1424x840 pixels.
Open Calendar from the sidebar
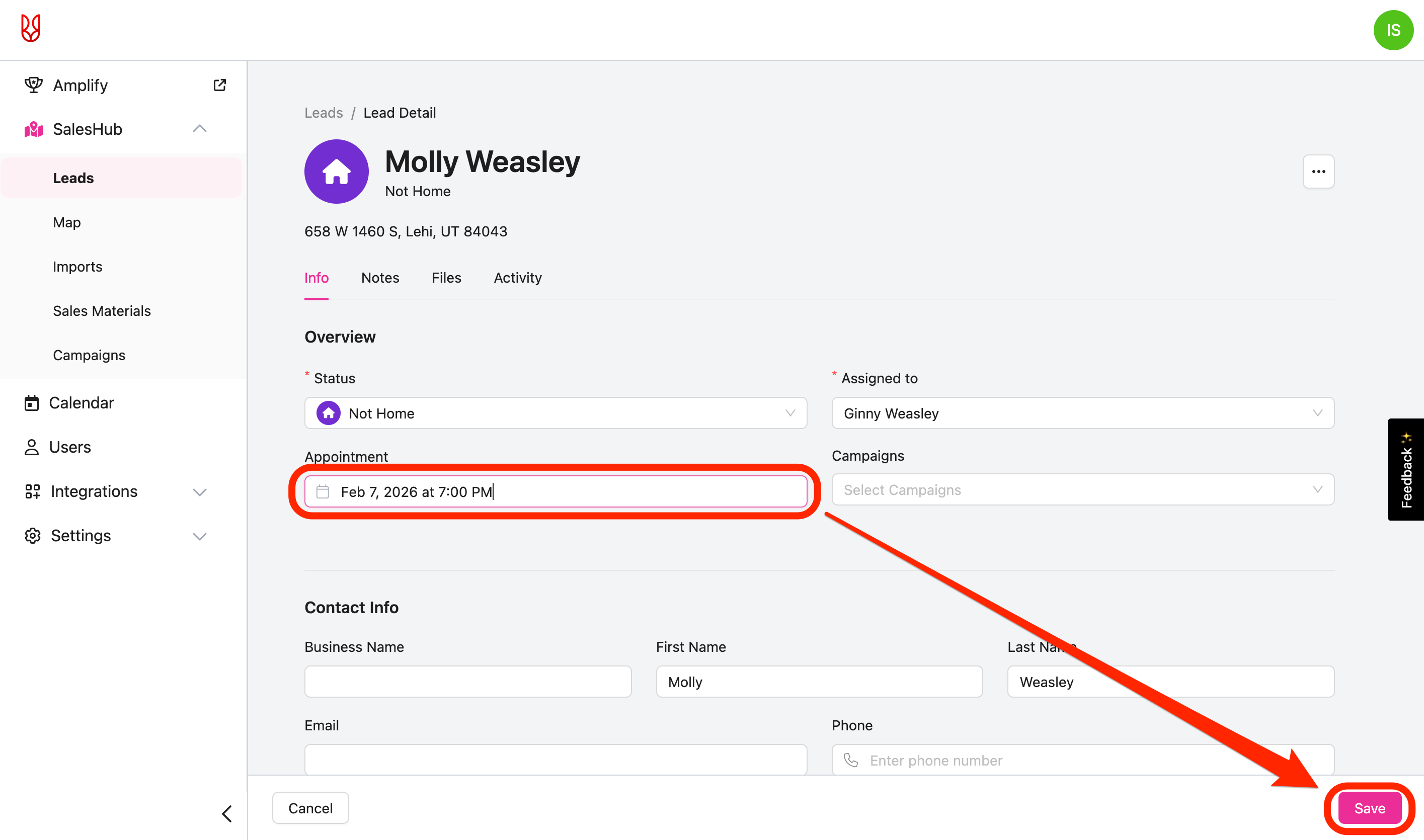(x=81, y=402)
